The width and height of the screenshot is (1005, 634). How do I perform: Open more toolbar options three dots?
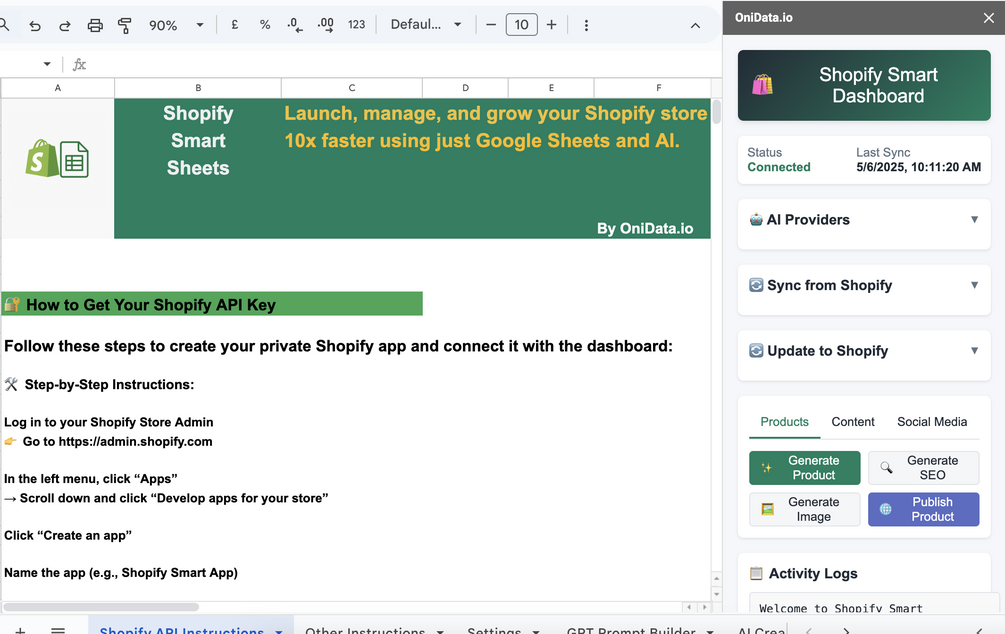point(586,25)
